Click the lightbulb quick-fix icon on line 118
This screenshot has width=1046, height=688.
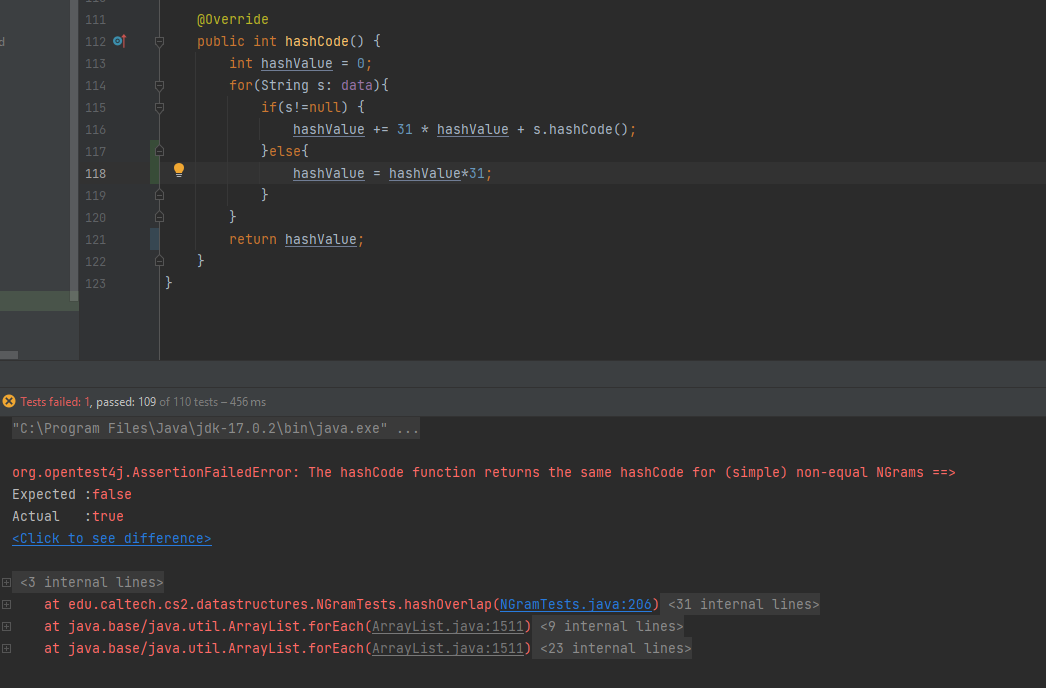(x=179, y=170)
